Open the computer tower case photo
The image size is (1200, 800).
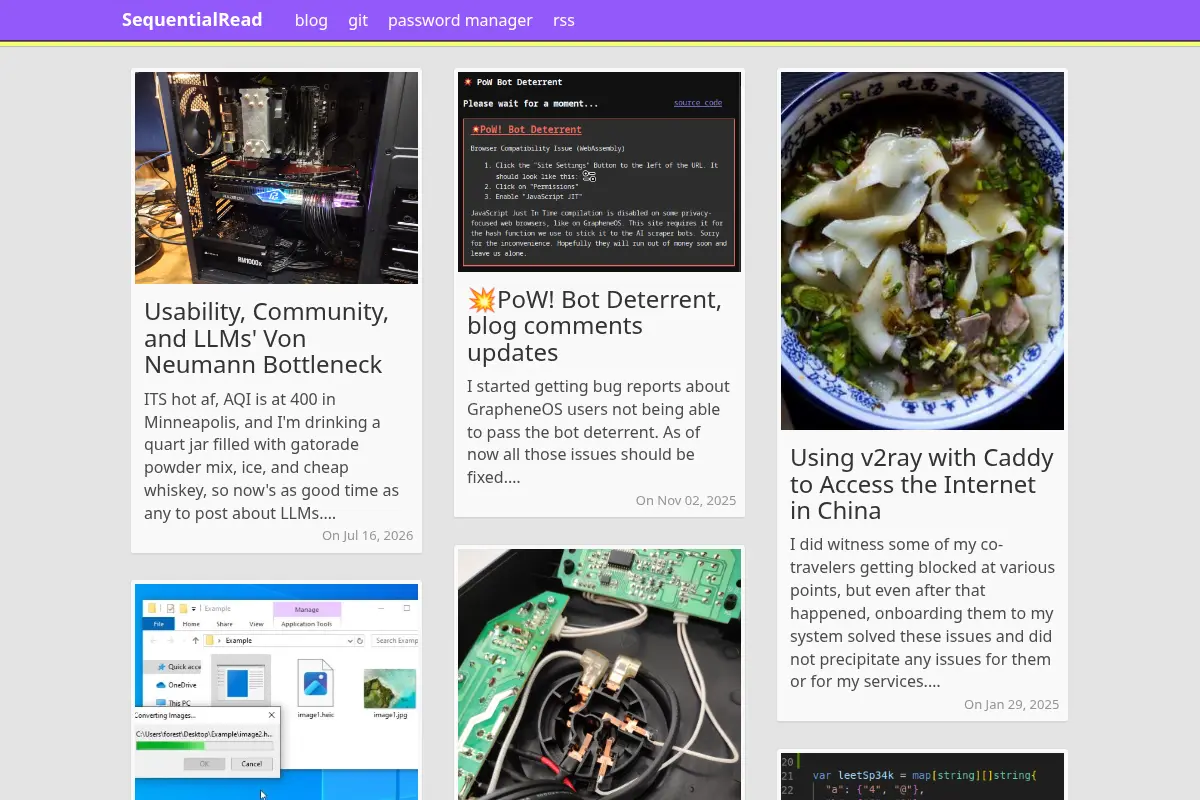click(276, 178)
